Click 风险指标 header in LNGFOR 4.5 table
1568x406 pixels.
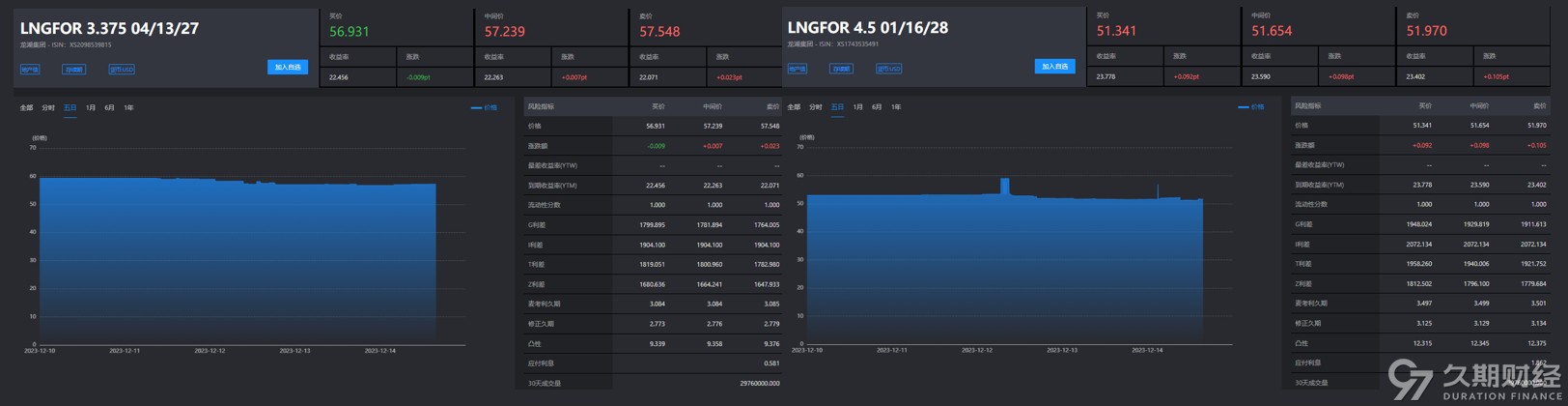click(x=1308, y=105)
